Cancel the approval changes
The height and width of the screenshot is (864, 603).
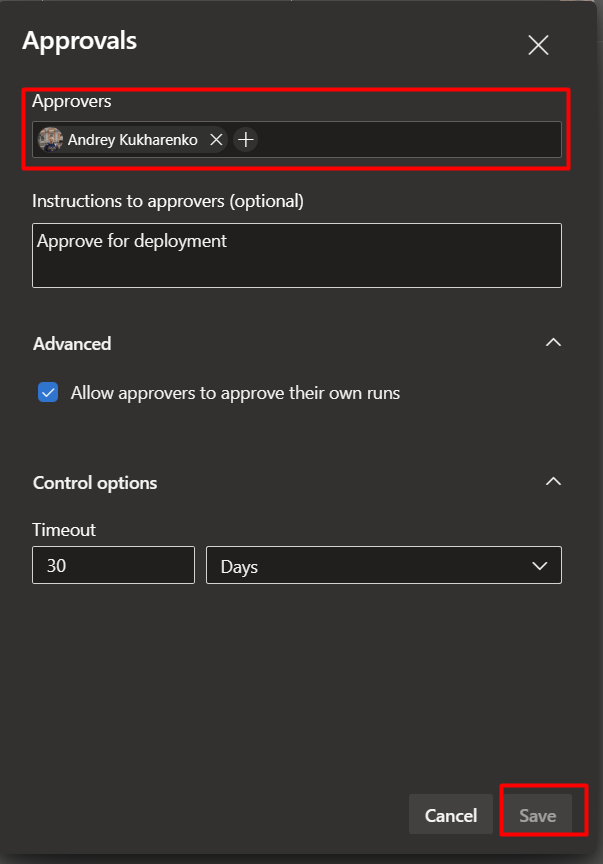coord(451,814)
